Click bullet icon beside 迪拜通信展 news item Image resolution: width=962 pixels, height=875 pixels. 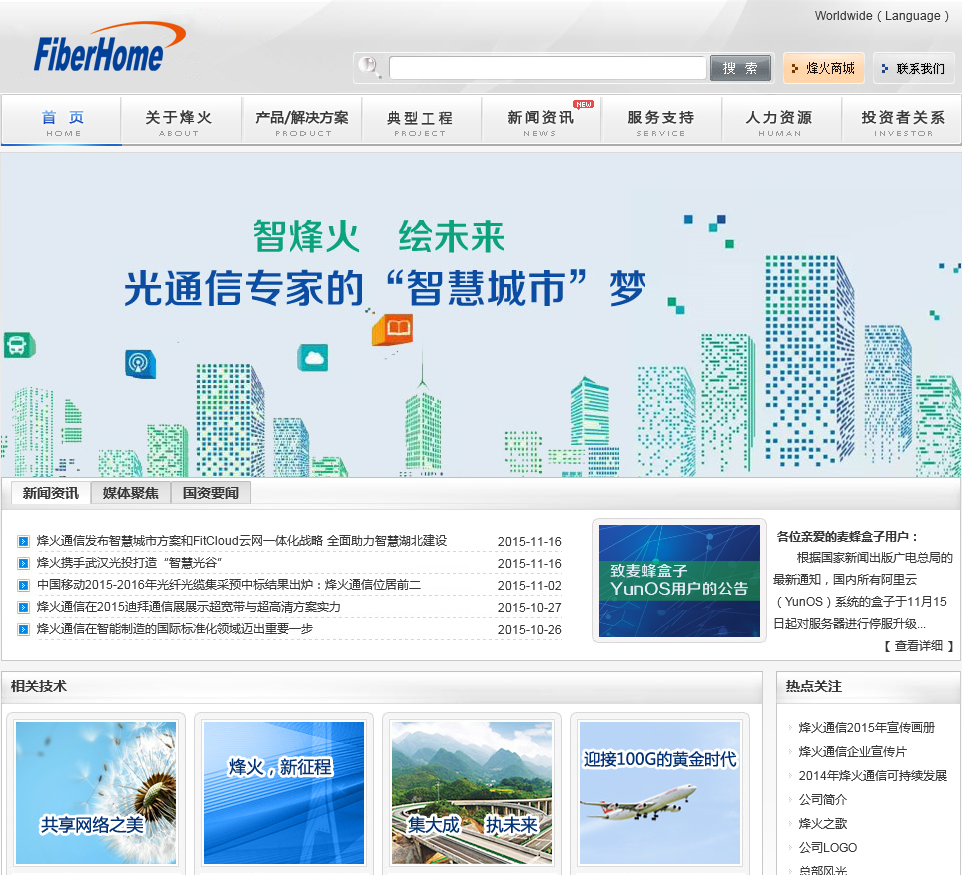(x=23, y=607)
